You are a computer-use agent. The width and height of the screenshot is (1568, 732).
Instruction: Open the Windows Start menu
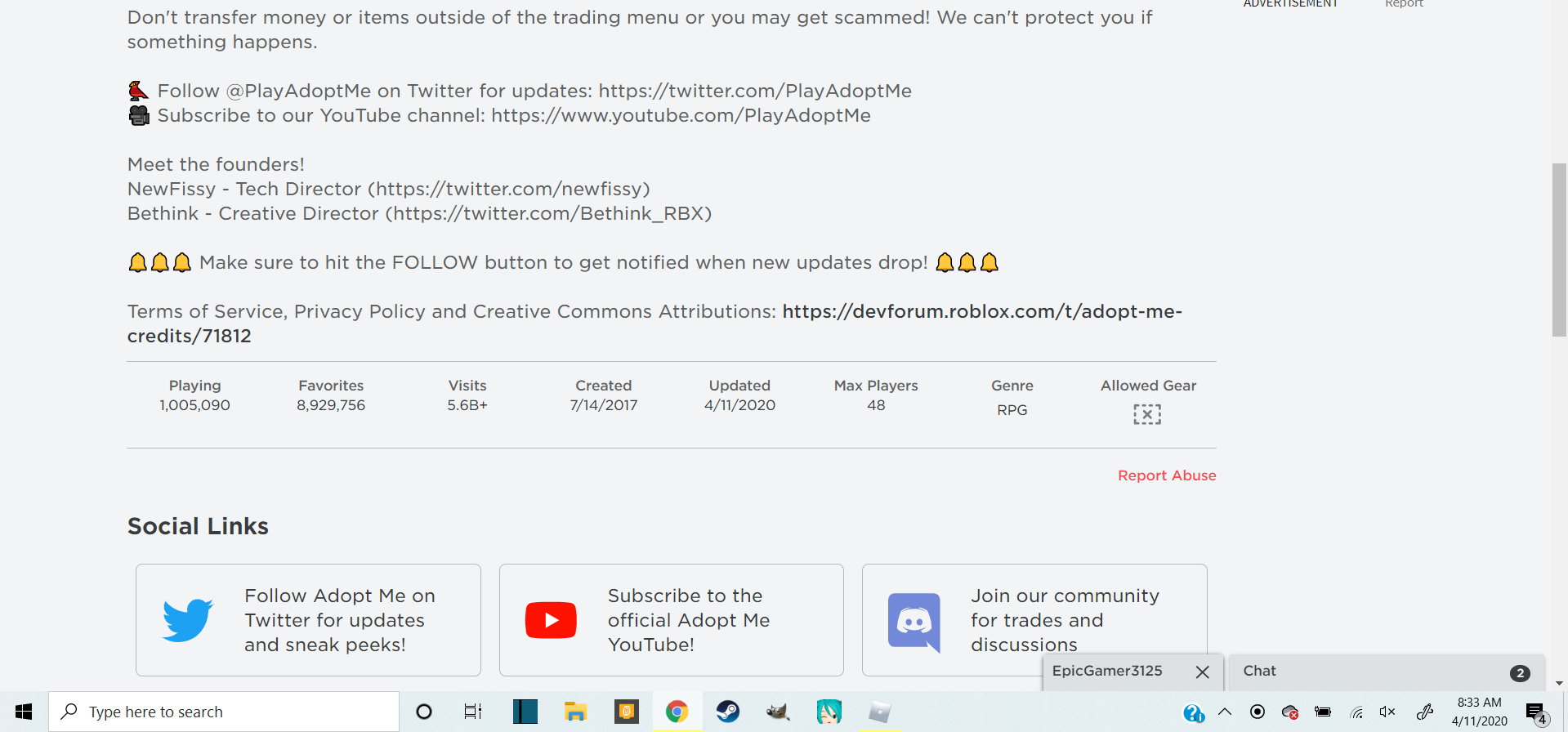pos(24,712)
